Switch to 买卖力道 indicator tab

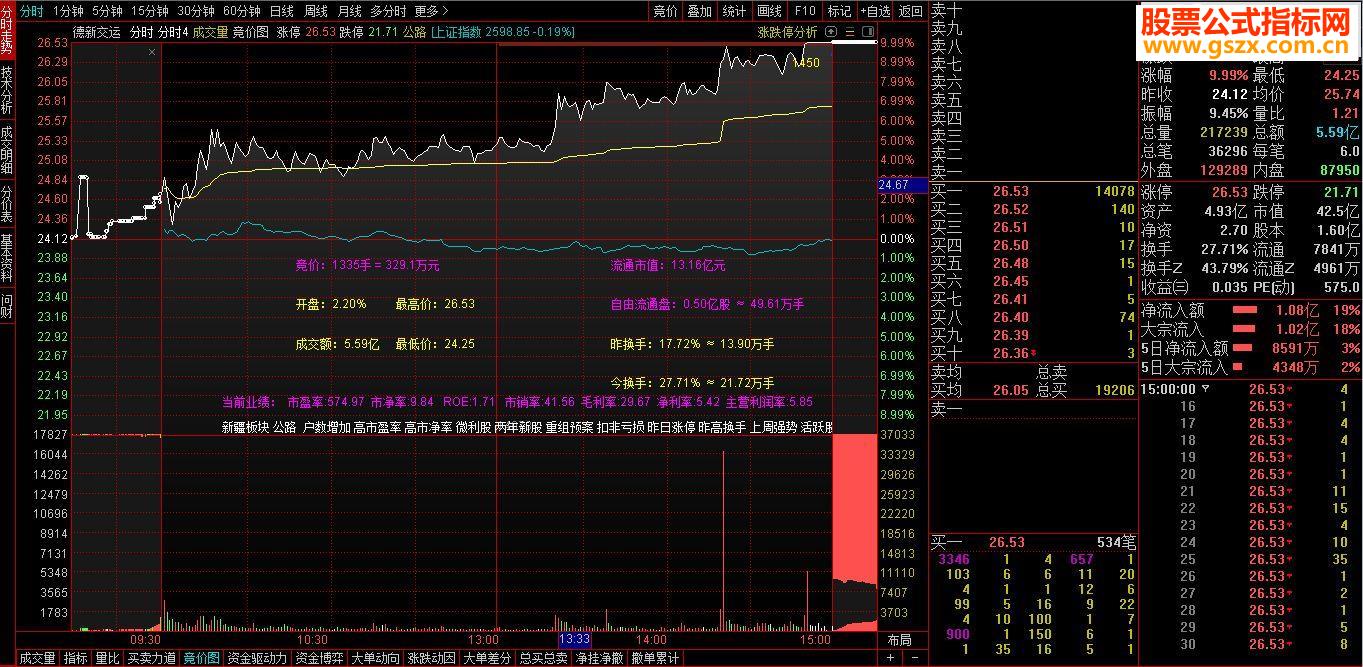pyautogui.click(x=152, y=658)
